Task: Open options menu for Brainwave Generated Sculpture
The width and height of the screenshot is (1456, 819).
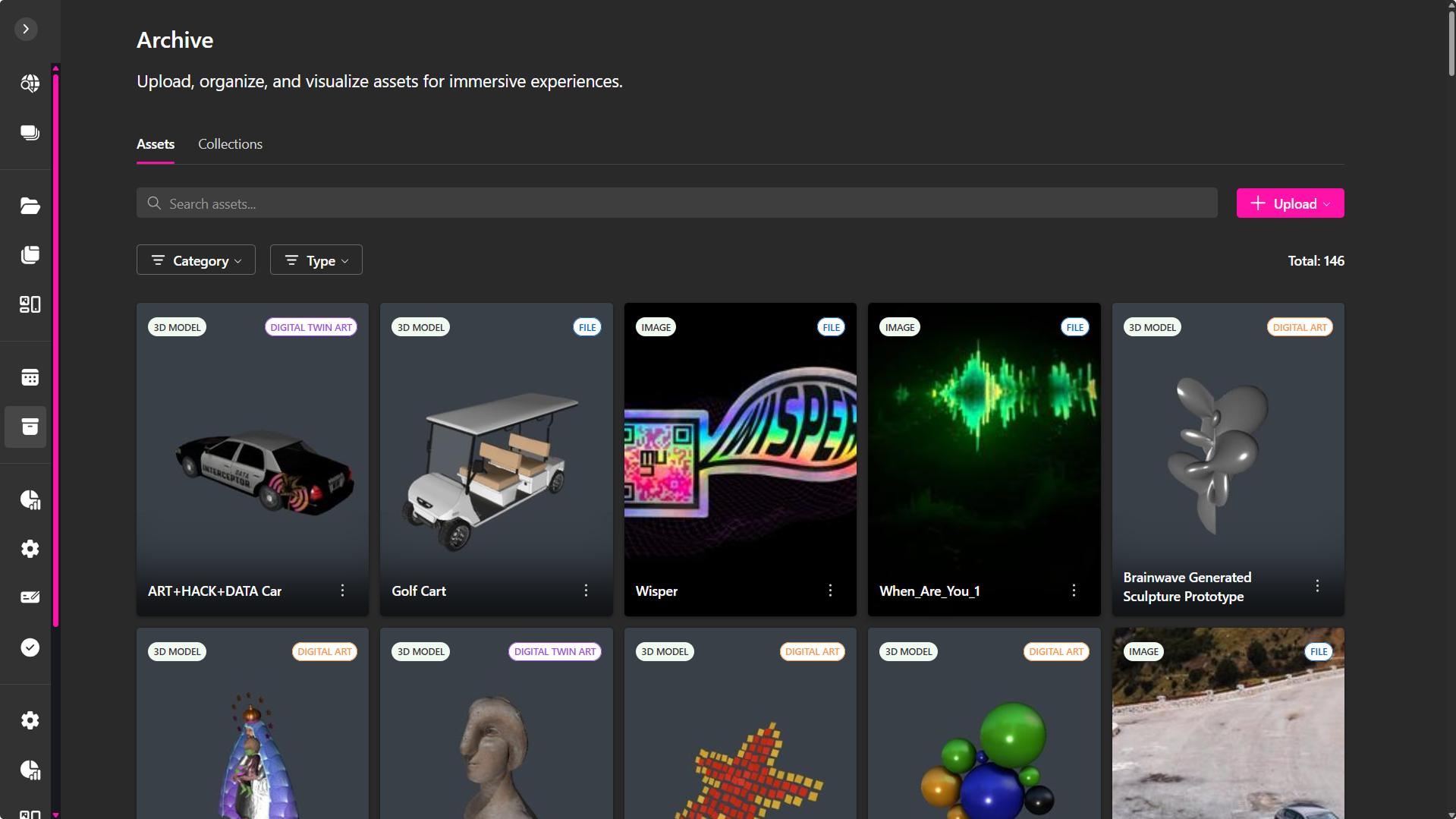Action: pyautogui.click(x=1317, y=586)
